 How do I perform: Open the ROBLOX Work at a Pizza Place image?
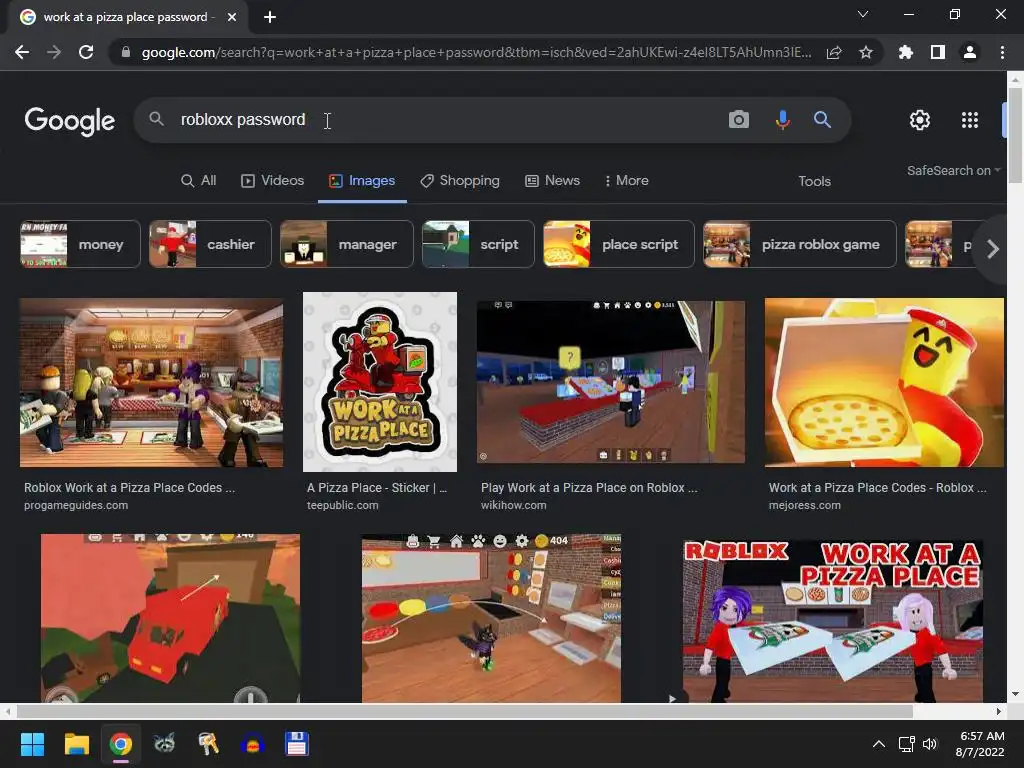click(833, 620)
